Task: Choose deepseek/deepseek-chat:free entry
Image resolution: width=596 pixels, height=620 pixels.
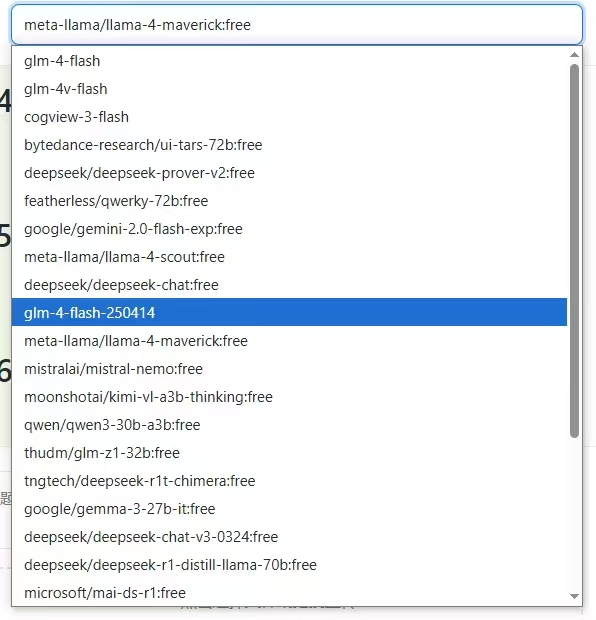Action: tap(289, 285)
